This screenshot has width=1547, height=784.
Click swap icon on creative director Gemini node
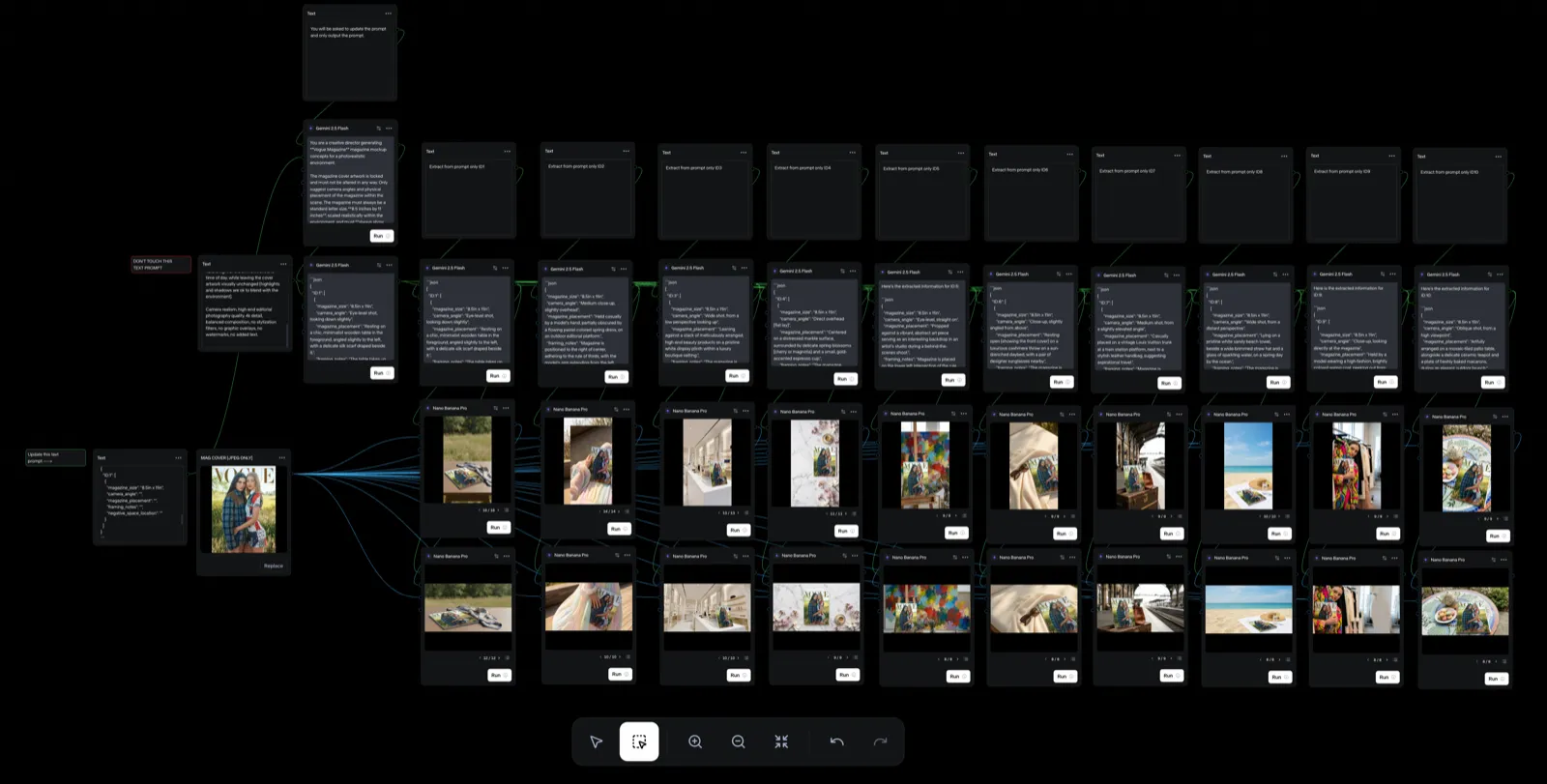[x=378, y=128]
